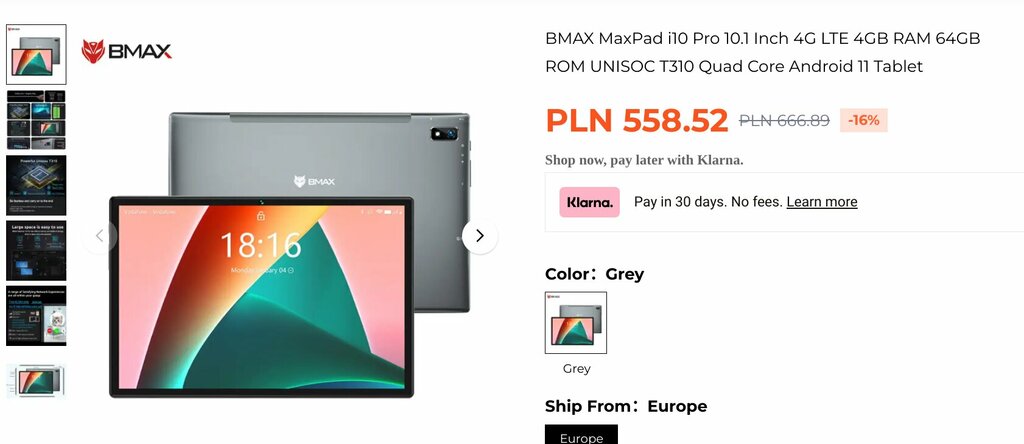View the Powerful Unisoc T310 thumbnail
This screenshot has width=1024, height=444.
[x=36, y=185]
